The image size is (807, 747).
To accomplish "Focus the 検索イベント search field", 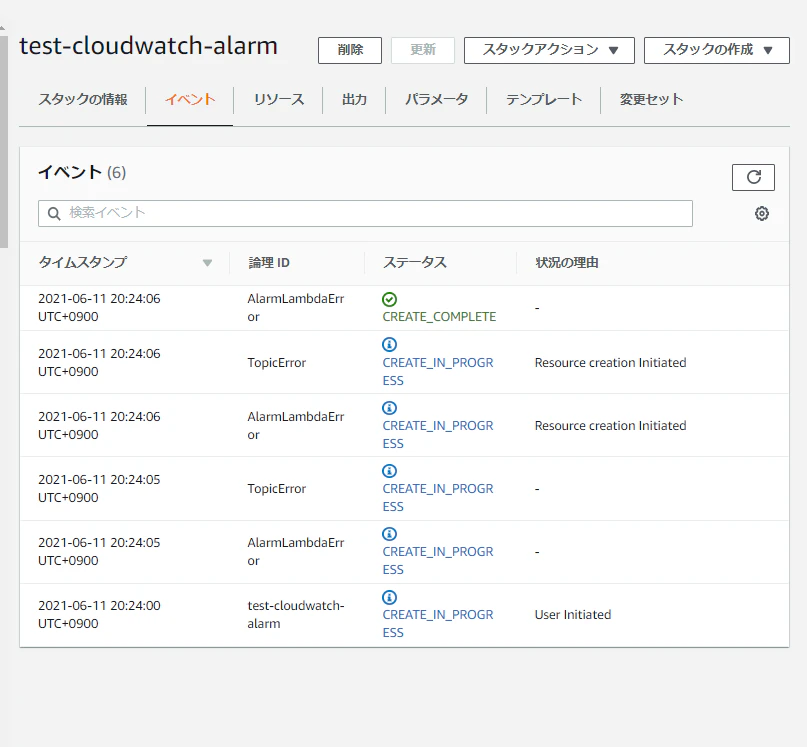I will pyautogui.click(x=365, y=214).
